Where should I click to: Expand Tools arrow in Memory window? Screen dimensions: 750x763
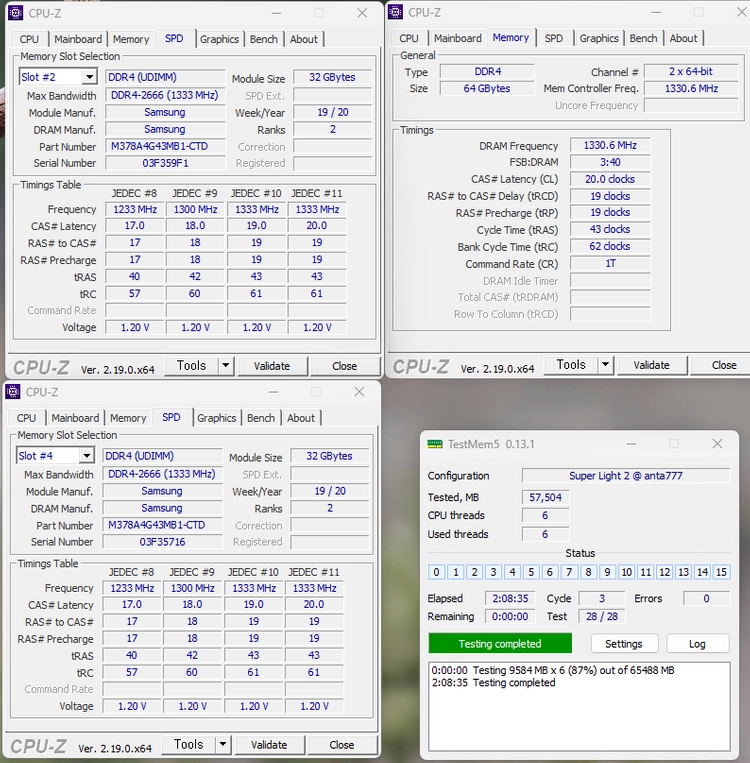(605, 364)
